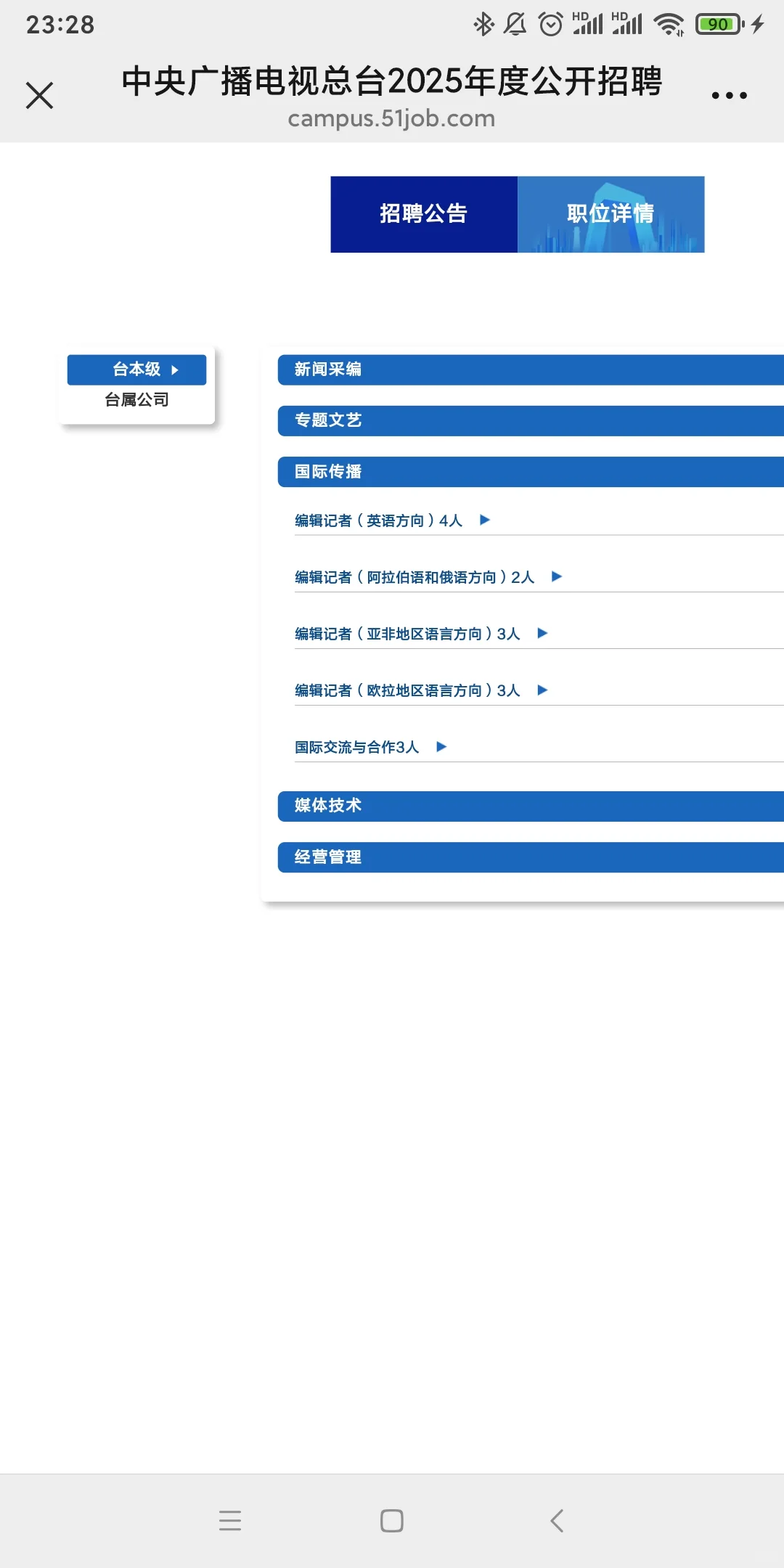Expand the 经营管理 section
The width and height of the screenshot is (784, 1568).
click(x=531, y=857)
